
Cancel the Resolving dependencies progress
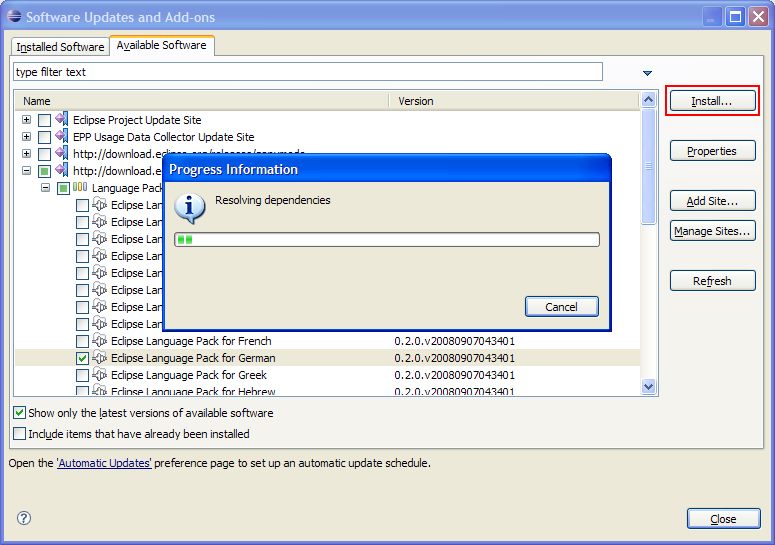pos(561,306)
